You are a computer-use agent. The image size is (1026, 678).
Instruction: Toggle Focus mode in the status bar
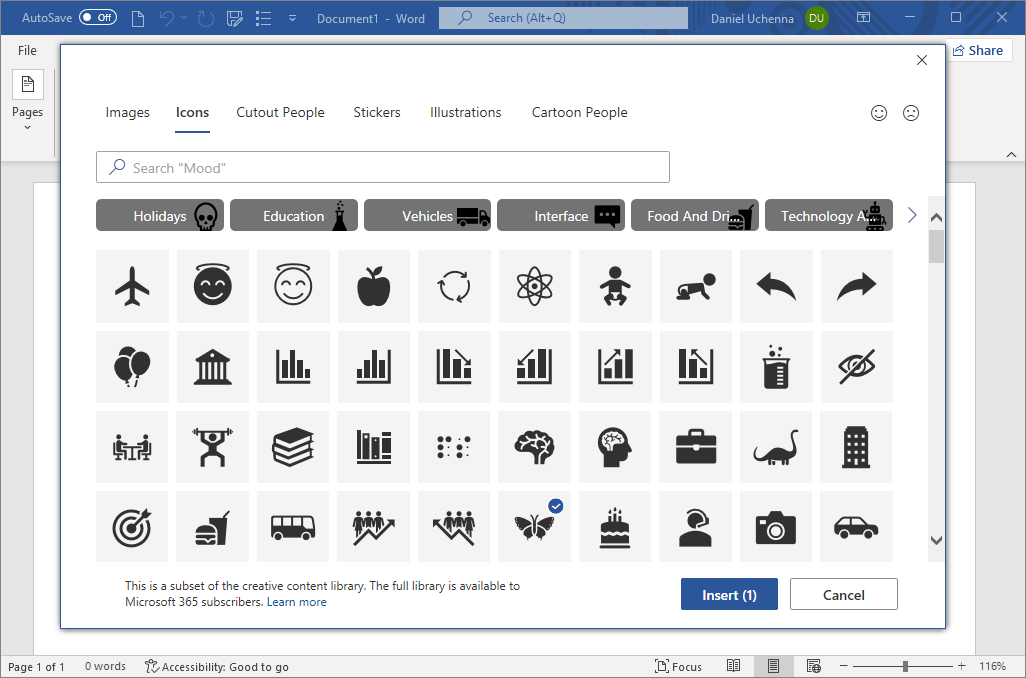pos(678,666)
